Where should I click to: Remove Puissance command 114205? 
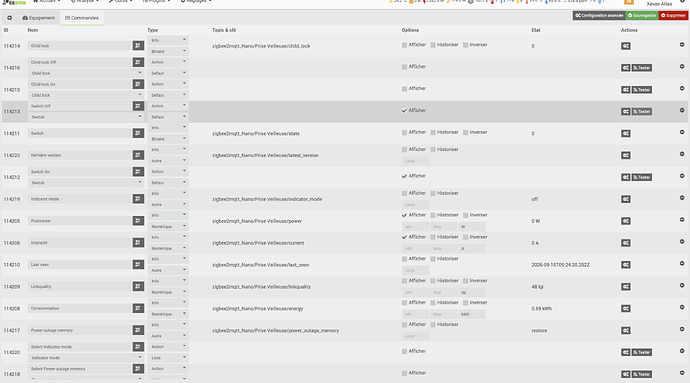tap(682, 220)
